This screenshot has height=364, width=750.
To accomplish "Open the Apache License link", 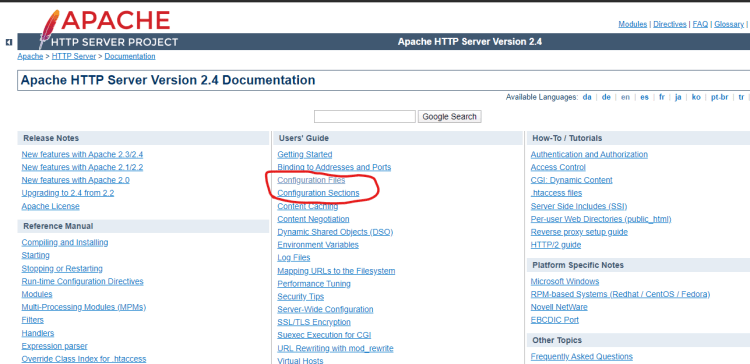I will coord(50,206).
